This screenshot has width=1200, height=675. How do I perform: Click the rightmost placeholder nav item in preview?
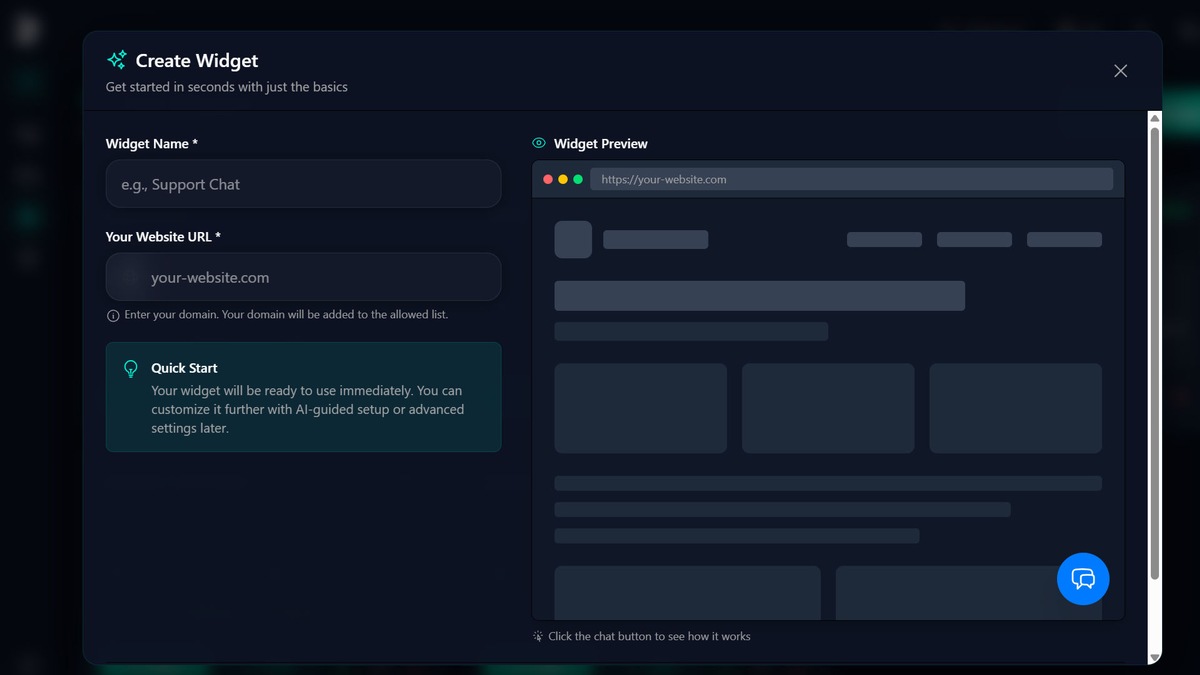point(1064,240)
